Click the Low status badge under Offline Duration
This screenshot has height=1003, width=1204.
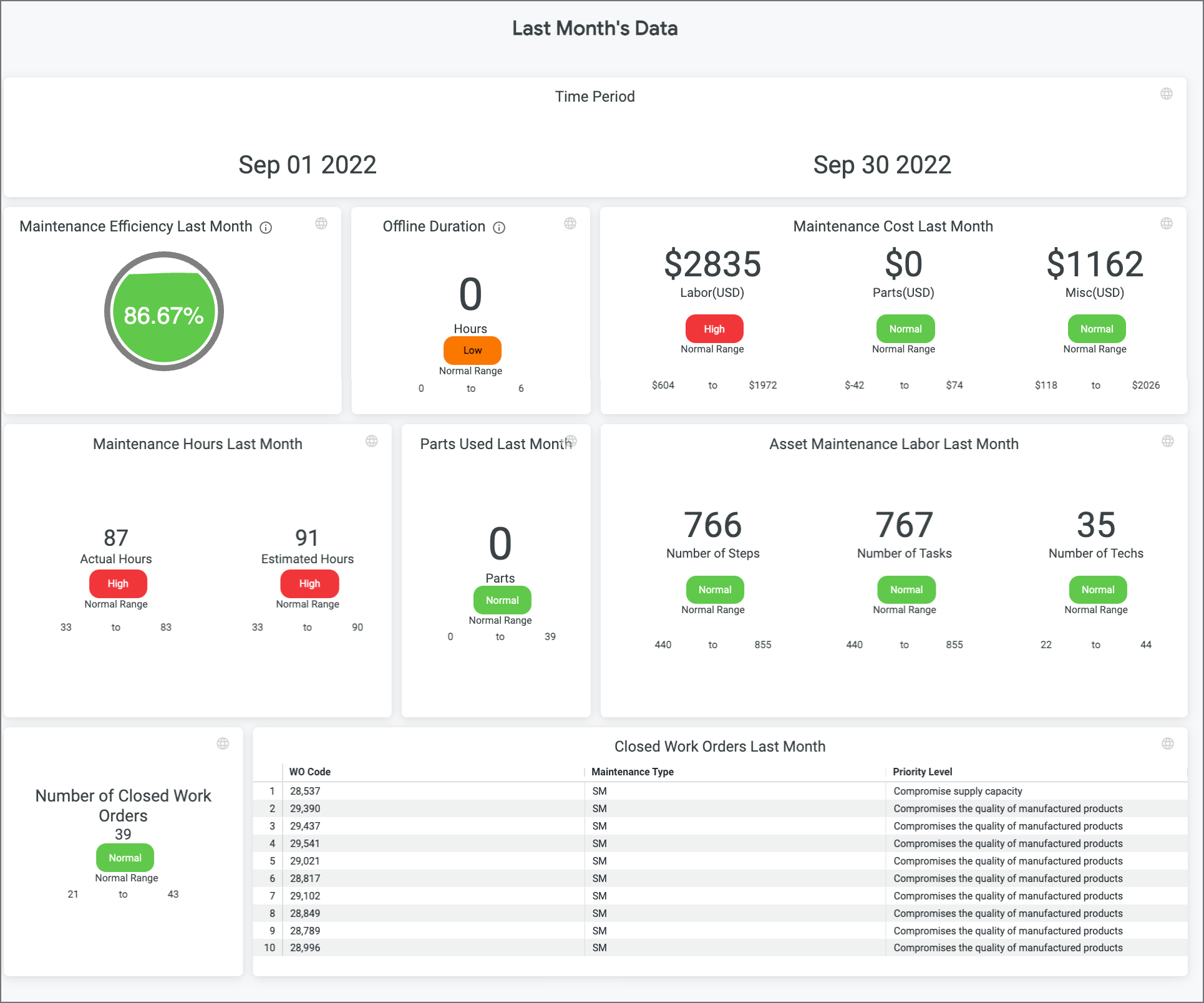point(472,351)
